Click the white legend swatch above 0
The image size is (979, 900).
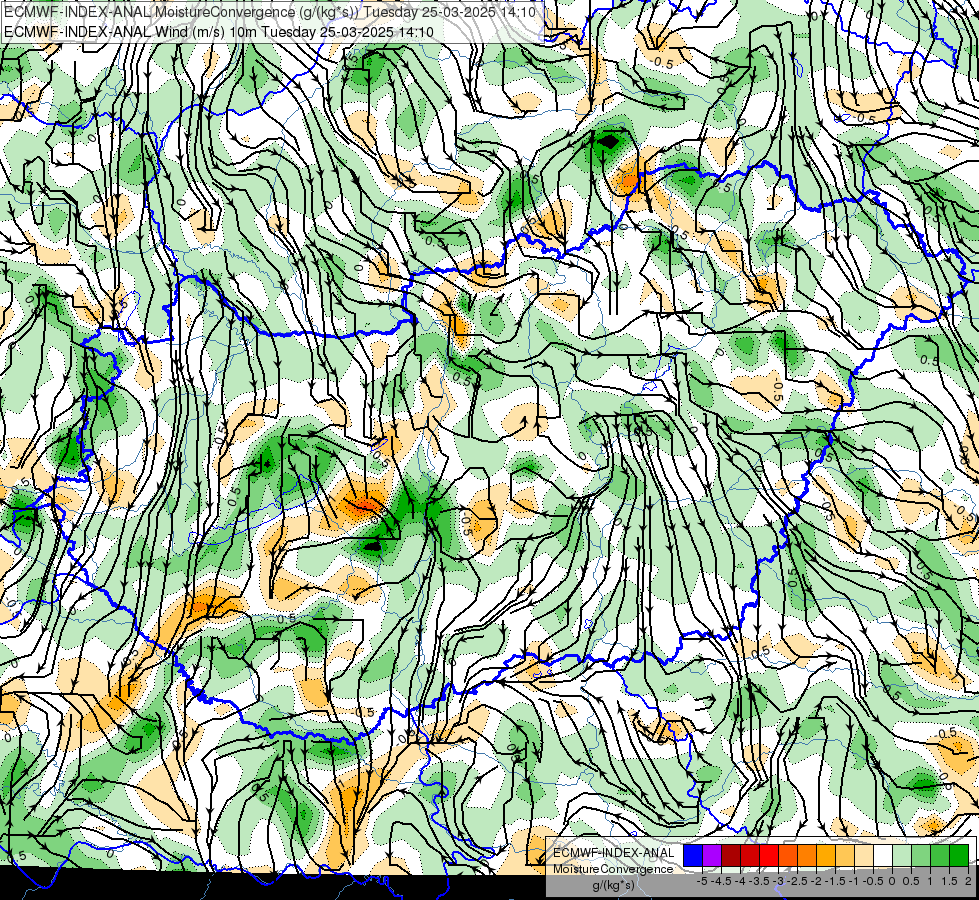(883, 855)
